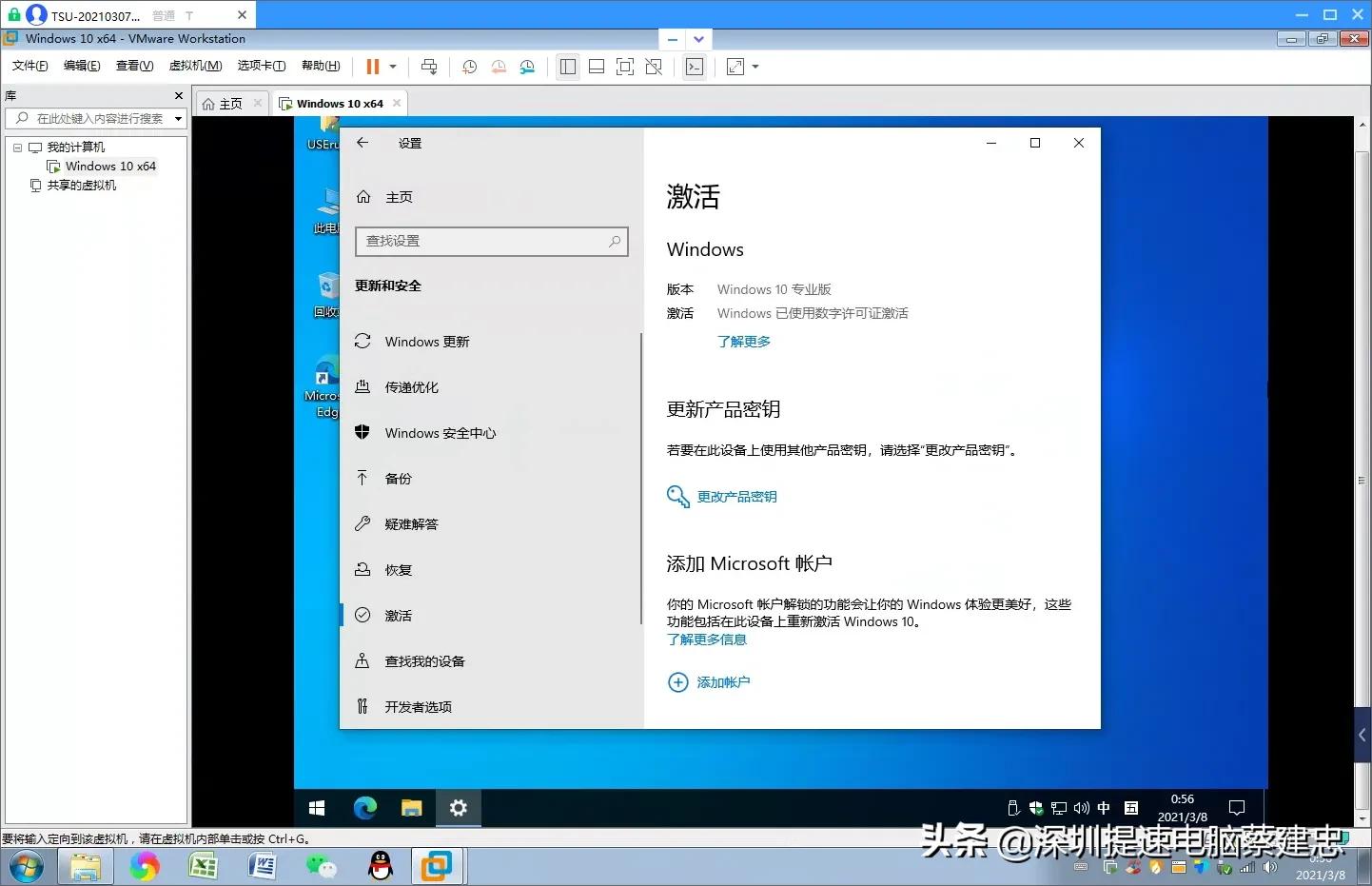Switch the guest to Unity mode

pos(654,67)
